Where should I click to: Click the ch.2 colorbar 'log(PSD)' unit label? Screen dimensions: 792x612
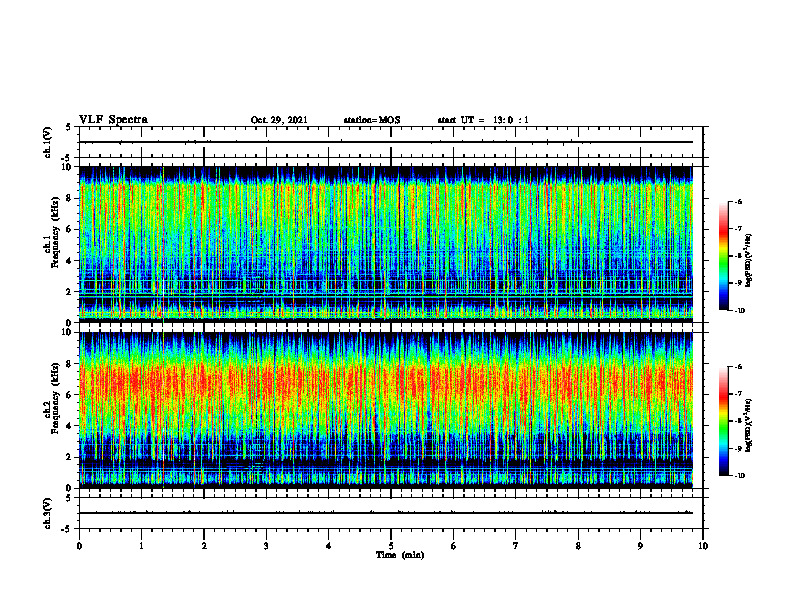pyautogui.click(x=749, y=426)
